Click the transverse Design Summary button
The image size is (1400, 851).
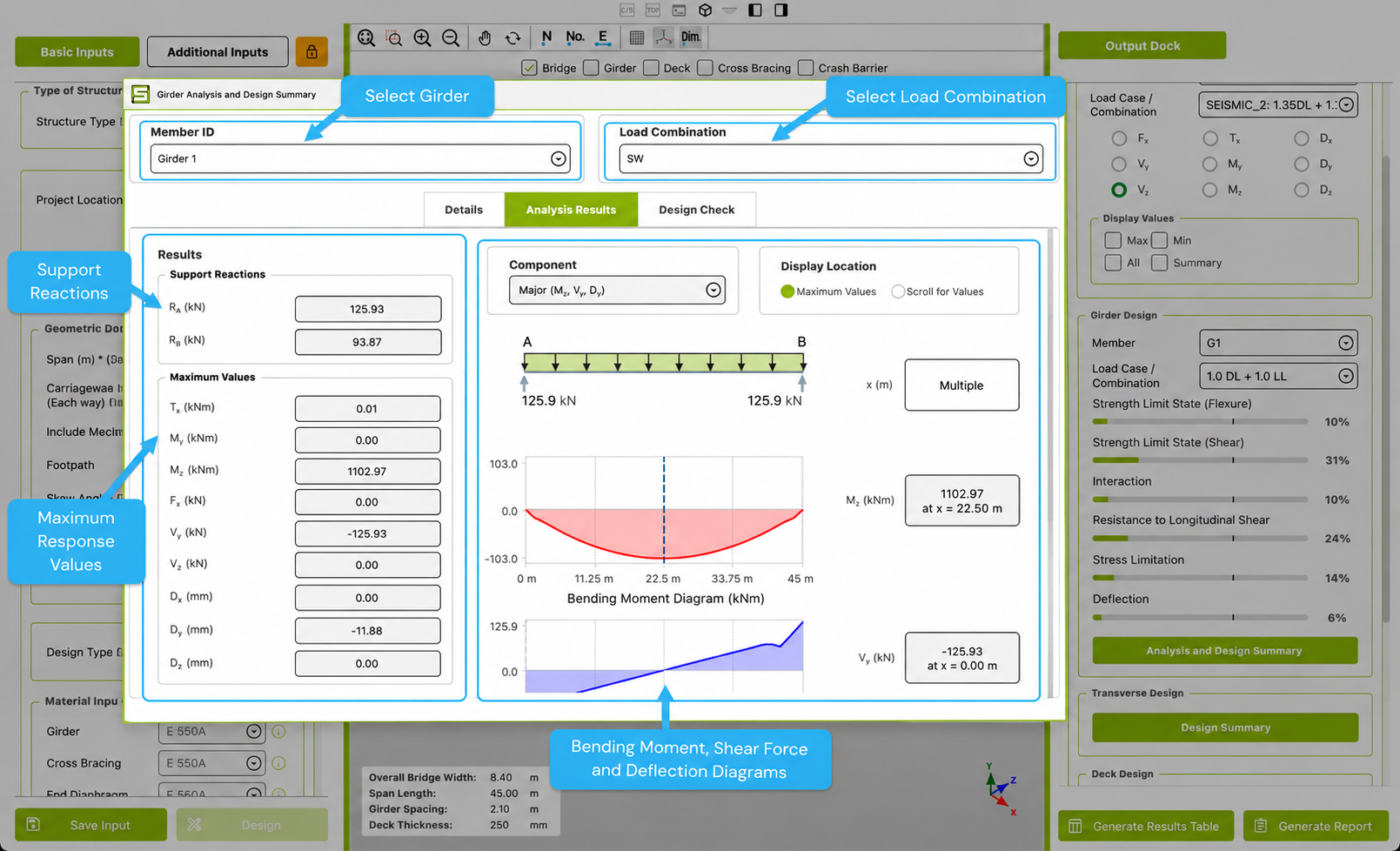[1225, 727]
